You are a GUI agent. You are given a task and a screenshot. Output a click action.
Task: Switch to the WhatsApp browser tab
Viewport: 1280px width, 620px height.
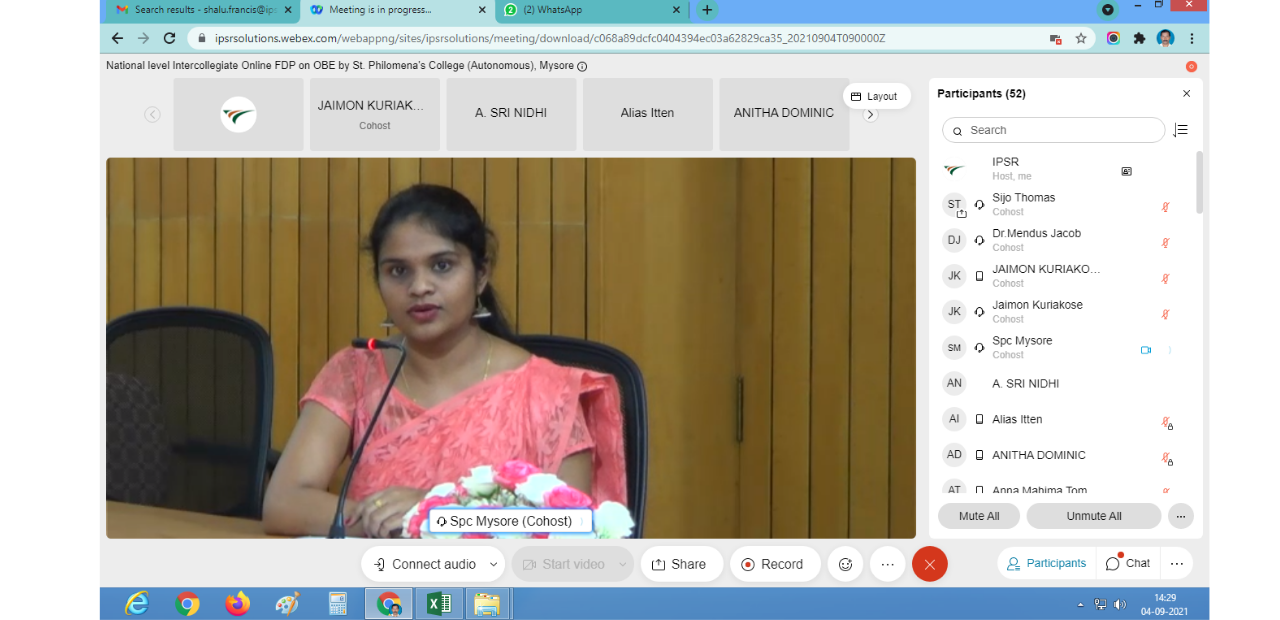pos(592,10)
